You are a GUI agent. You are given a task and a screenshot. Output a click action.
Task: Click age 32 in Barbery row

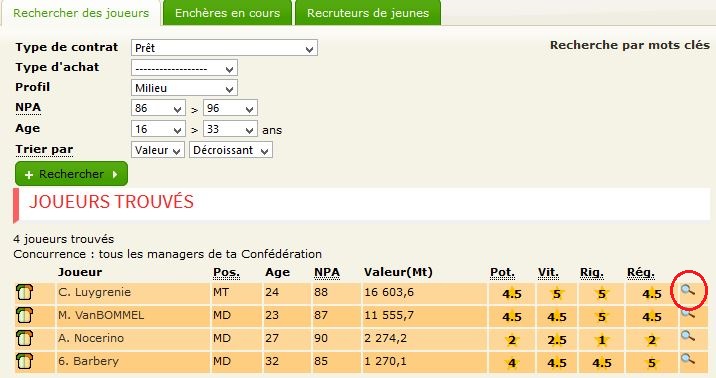(272, 361)
